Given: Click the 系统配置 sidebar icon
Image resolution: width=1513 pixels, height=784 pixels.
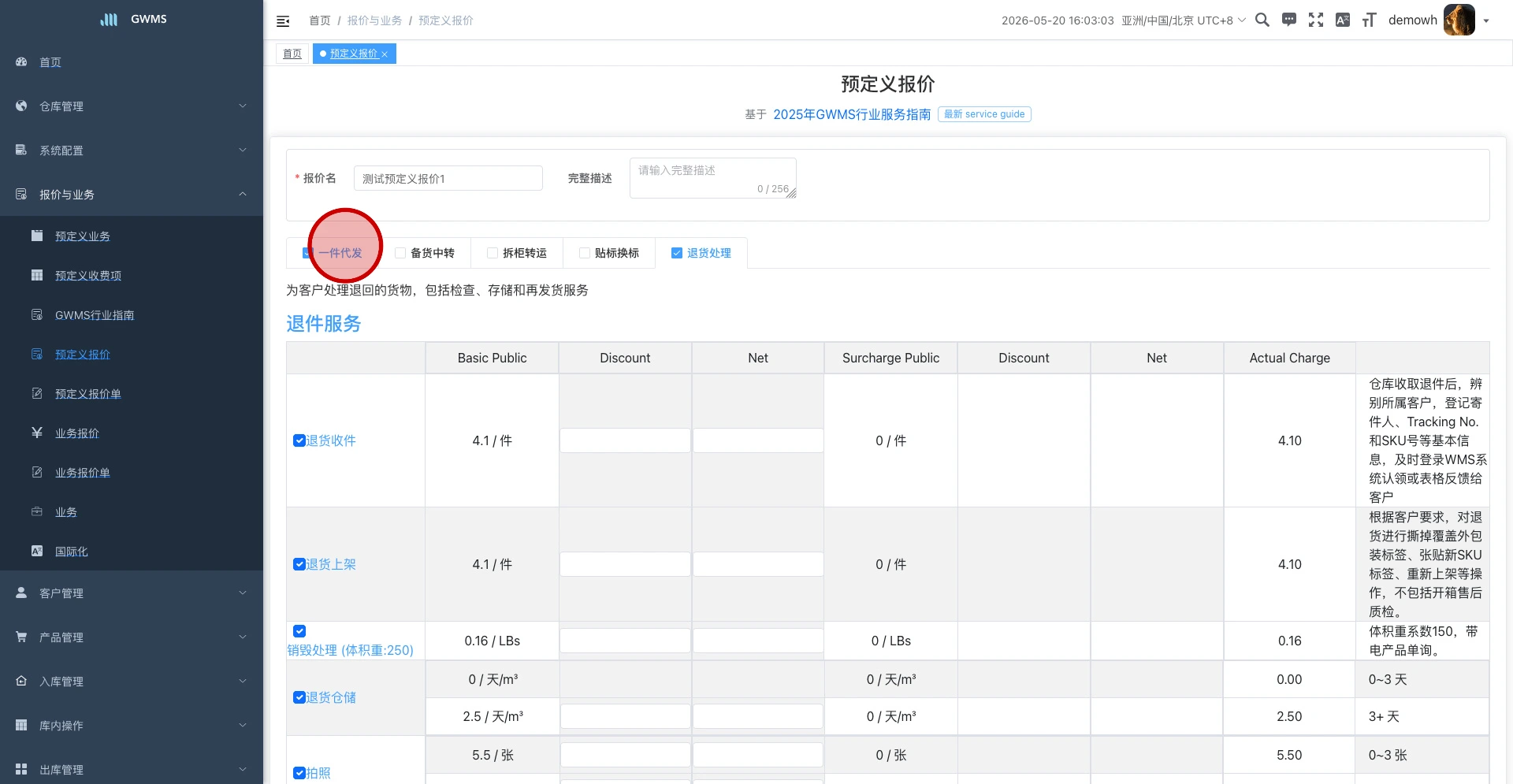Looking at the screenshot, I should tap(21, 150).
